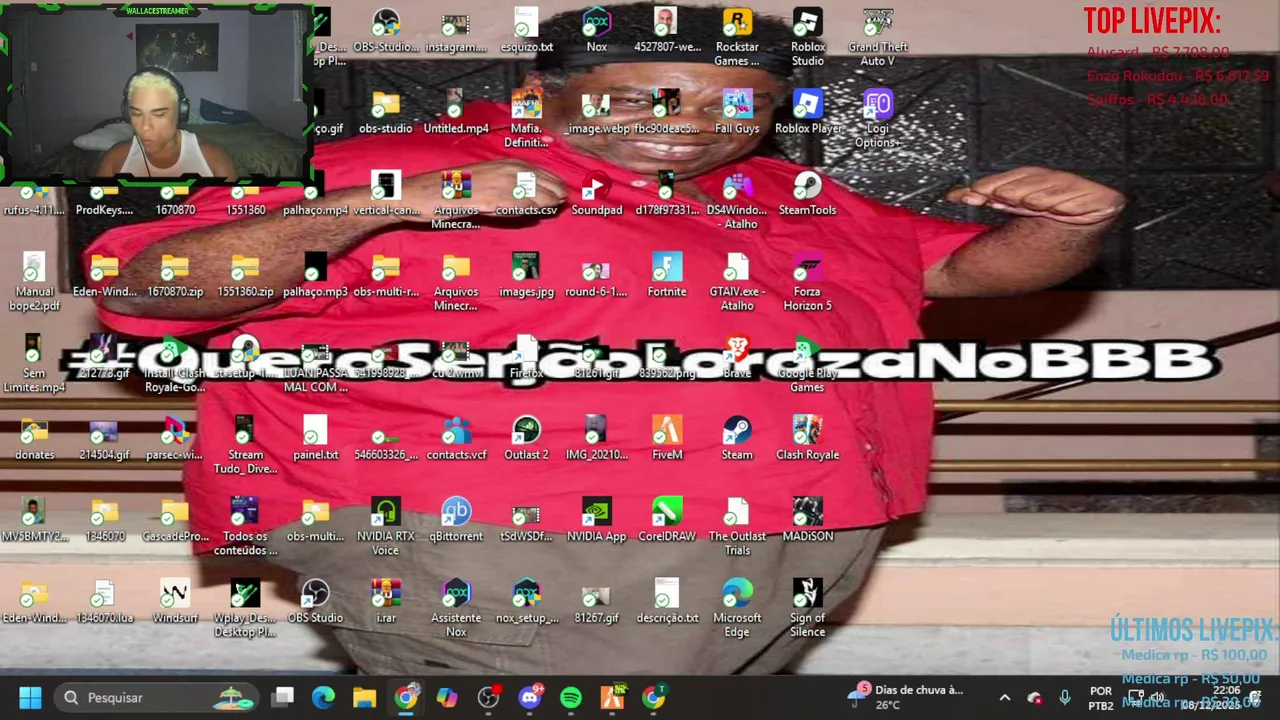Open the Microsoft Edge desktop shortcut

(x=737, y=609)
